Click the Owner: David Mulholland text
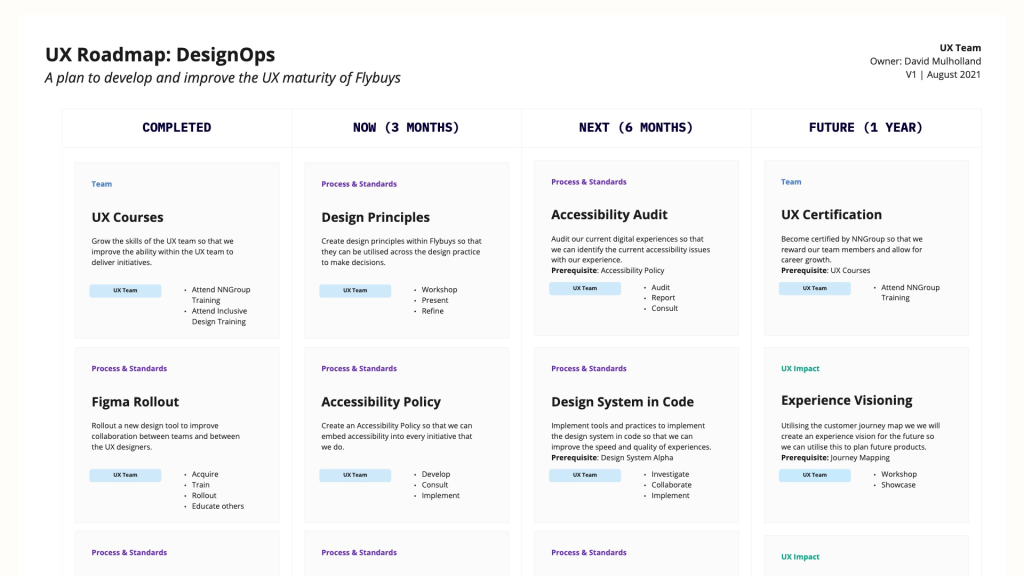1024x576 pixels. coord(925,61)
